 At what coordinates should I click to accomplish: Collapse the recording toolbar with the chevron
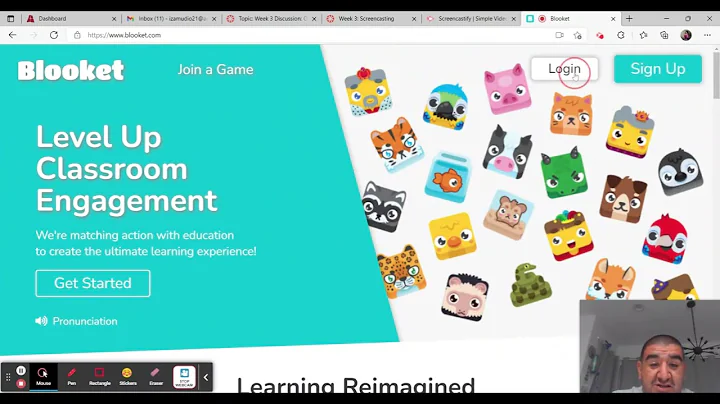(206, 377)
